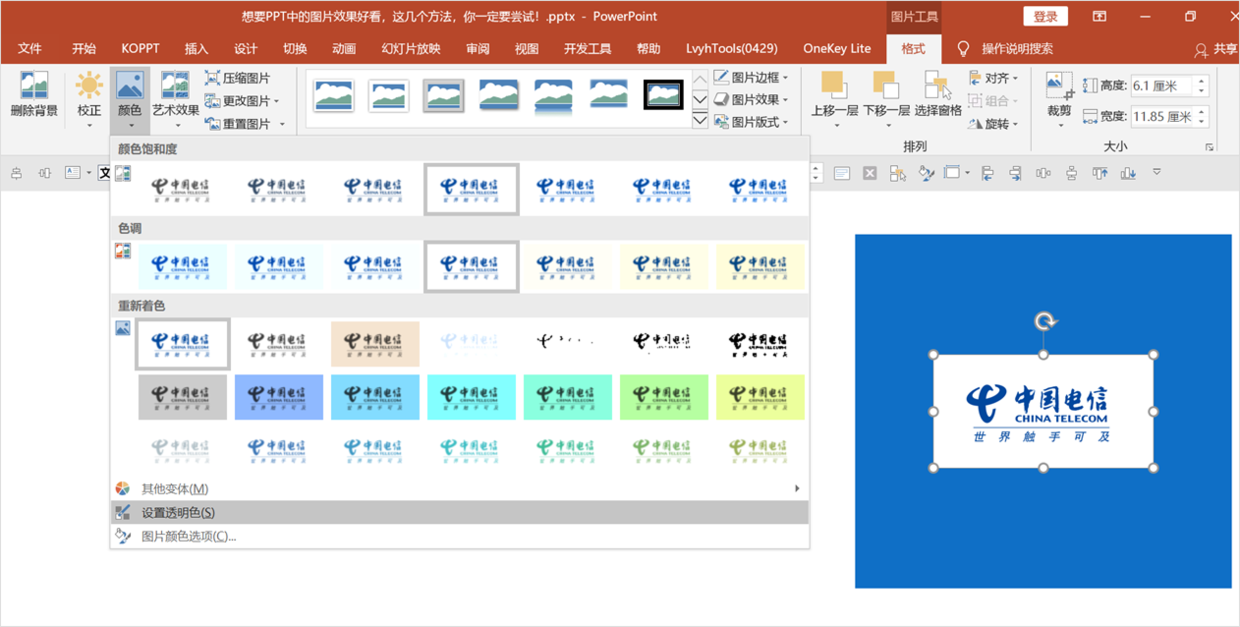This screenshot has height=627, width=1240.
Task: Click the ribbon display options icon in title bar
Action: tap(1099, 16)
